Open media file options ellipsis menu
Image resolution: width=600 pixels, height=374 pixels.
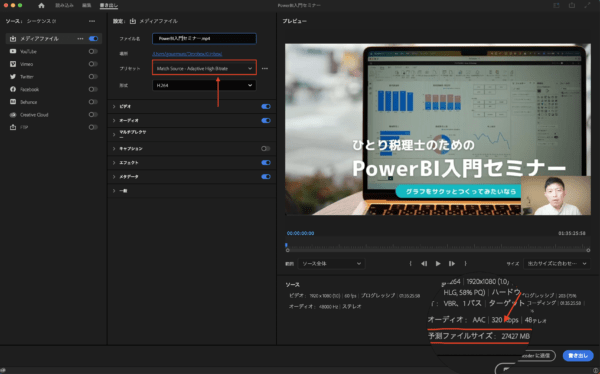(x=80, y=39)
